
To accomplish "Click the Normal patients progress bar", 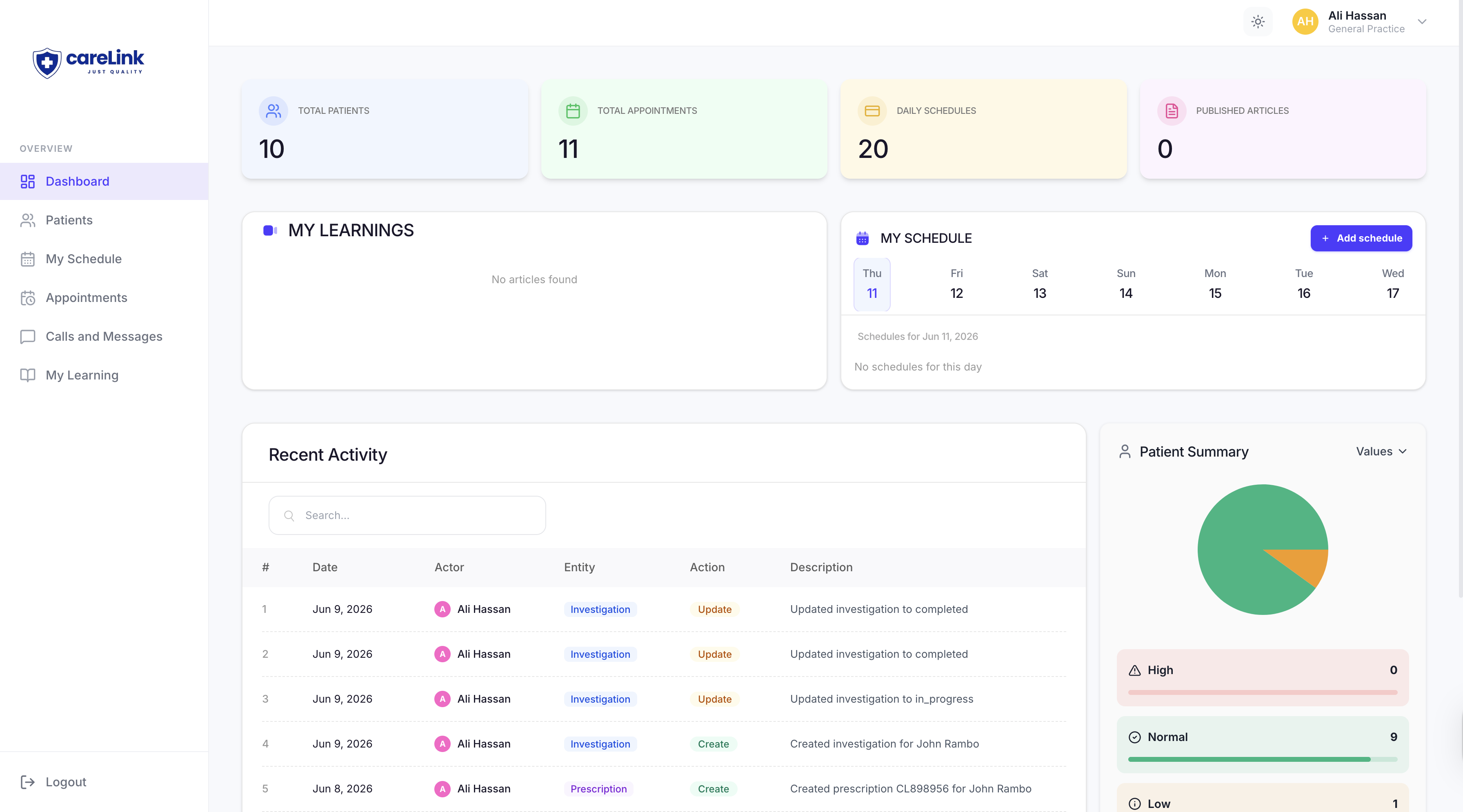I will click(x=1262, y=759).
